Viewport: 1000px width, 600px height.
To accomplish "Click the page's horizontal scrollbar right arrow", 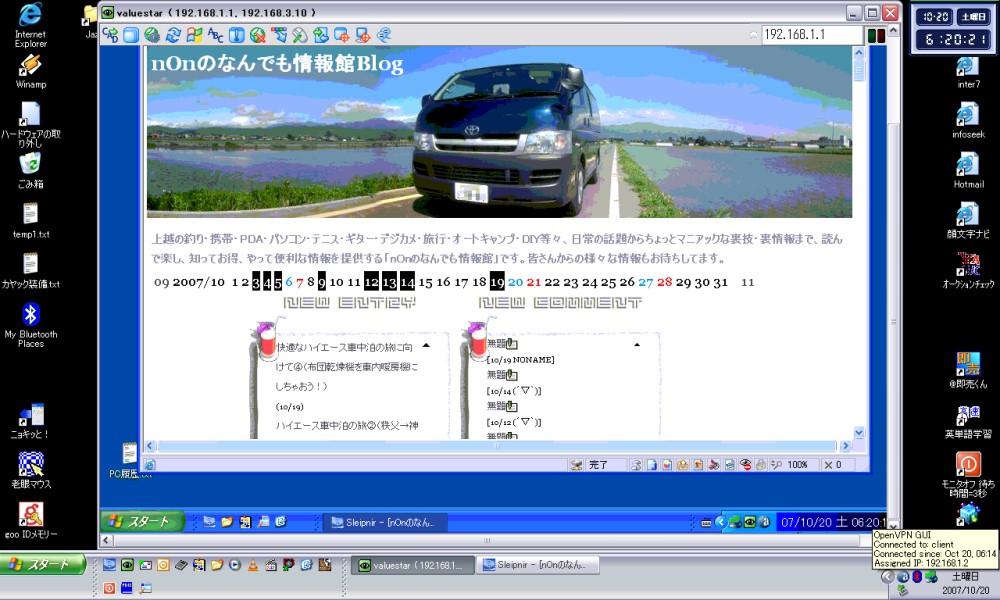I will [x=846, y=446].
